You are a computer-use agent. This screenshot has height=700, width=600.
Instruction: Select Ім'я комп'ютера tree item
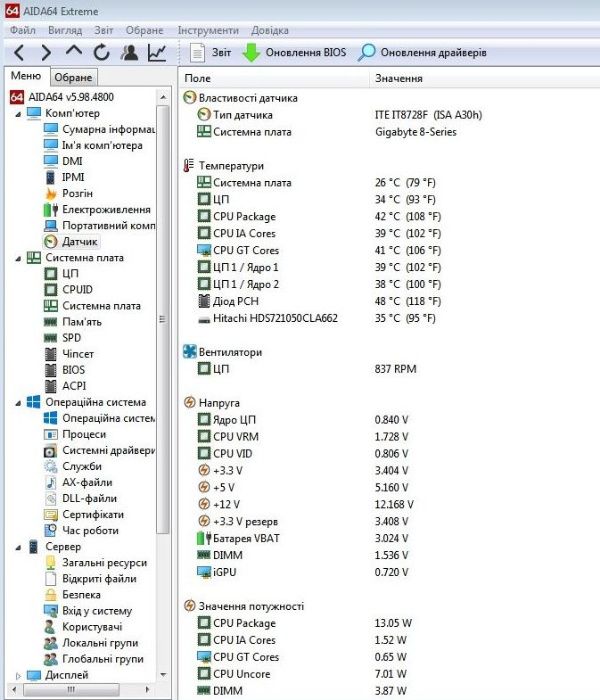[x=93, y=145]
